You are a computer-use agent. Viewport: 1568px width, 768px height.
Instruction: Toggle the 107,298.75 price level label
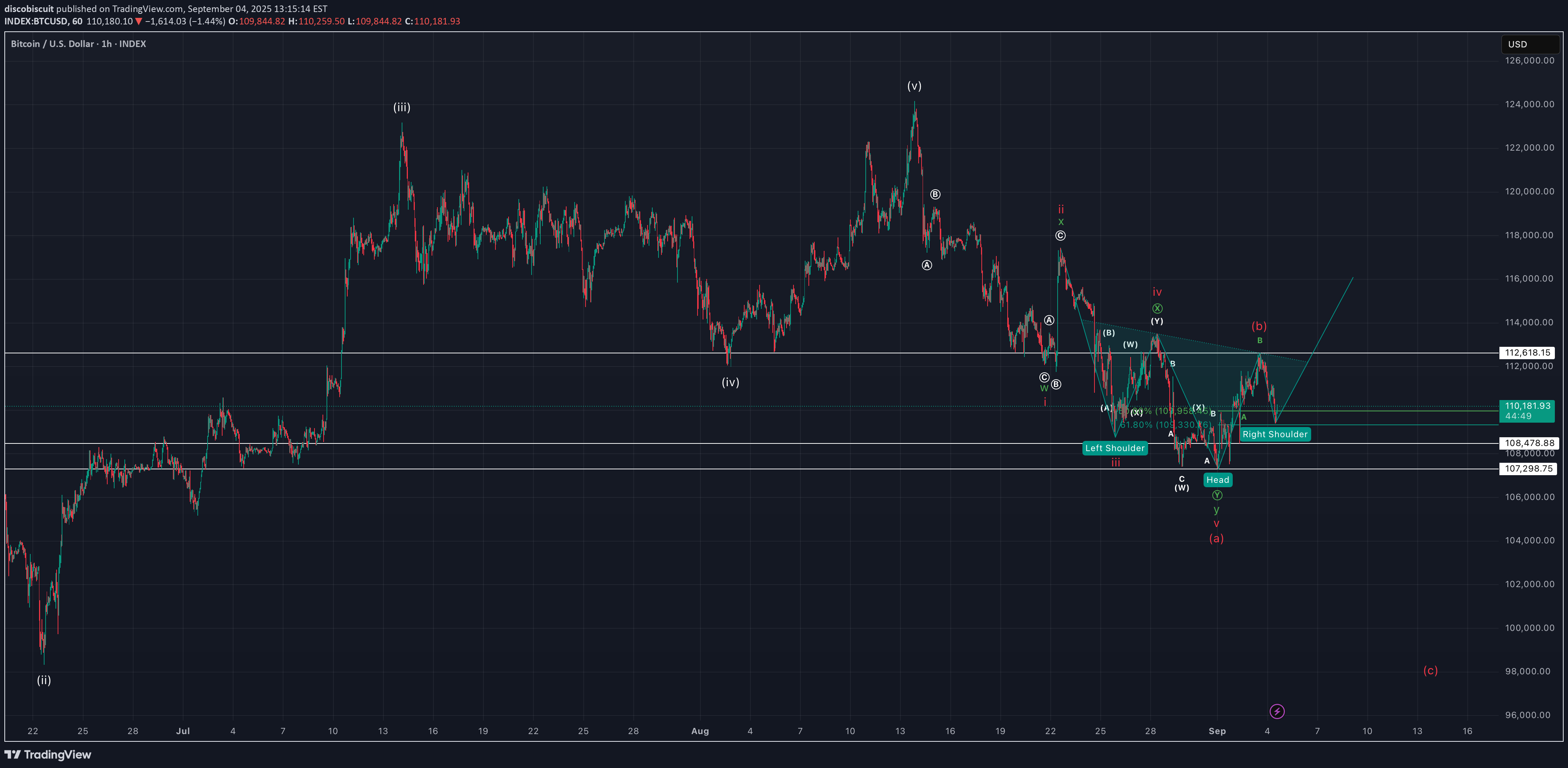click(1529, 469)
